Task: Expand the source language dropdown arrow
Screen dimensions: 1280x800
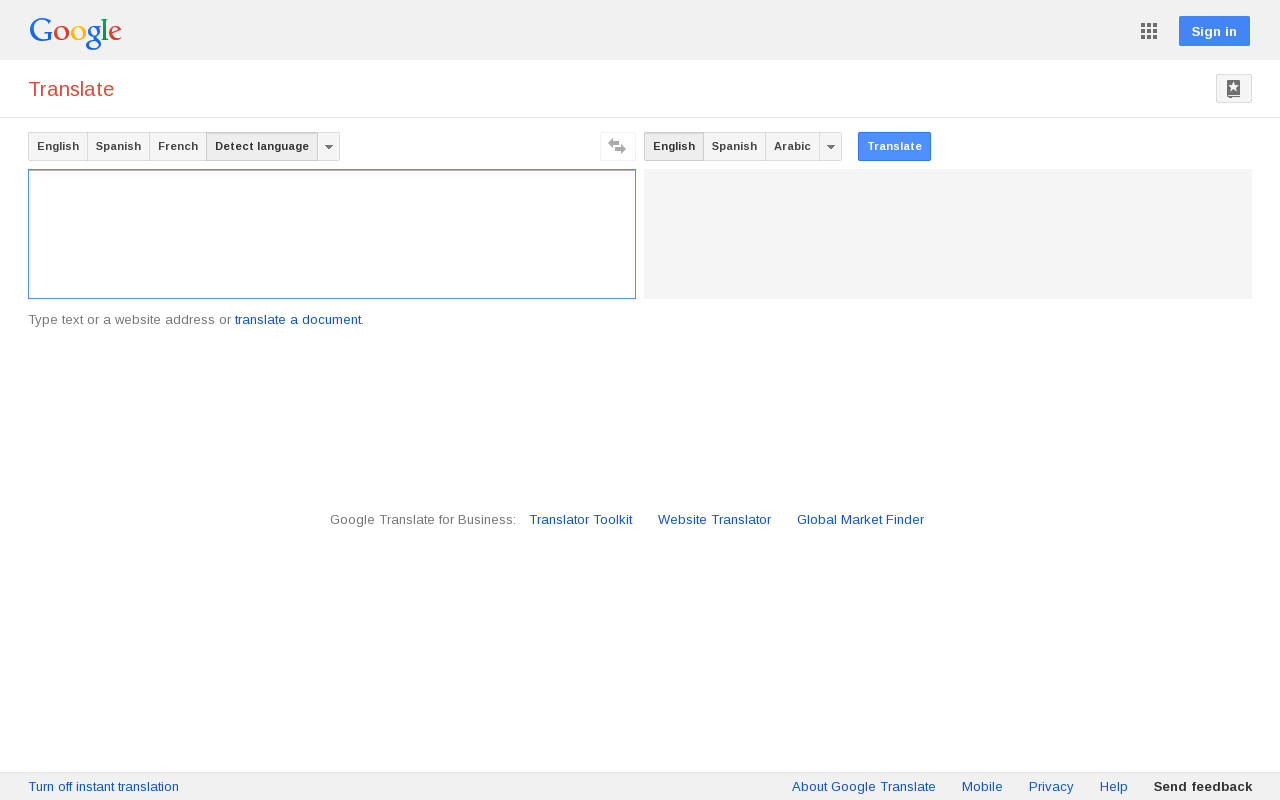Action: click(329, 146)
